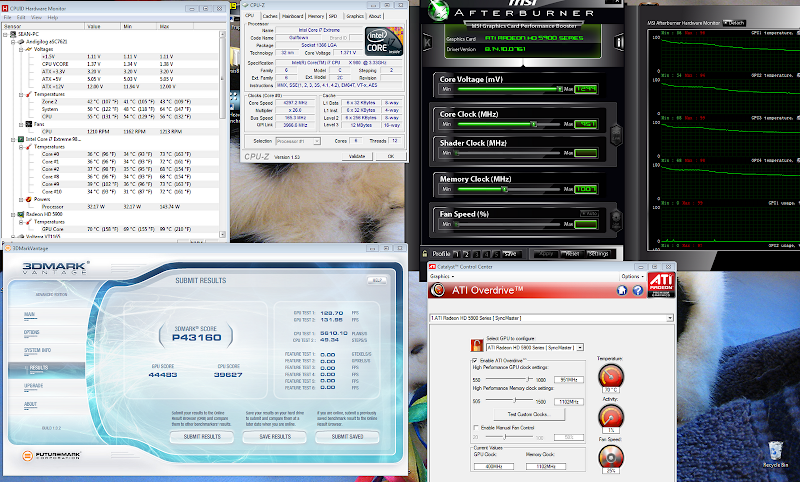Click the Afterburner startup lock icon
The width and height of the screenshot is (800, 482).
tap(424, 253)
